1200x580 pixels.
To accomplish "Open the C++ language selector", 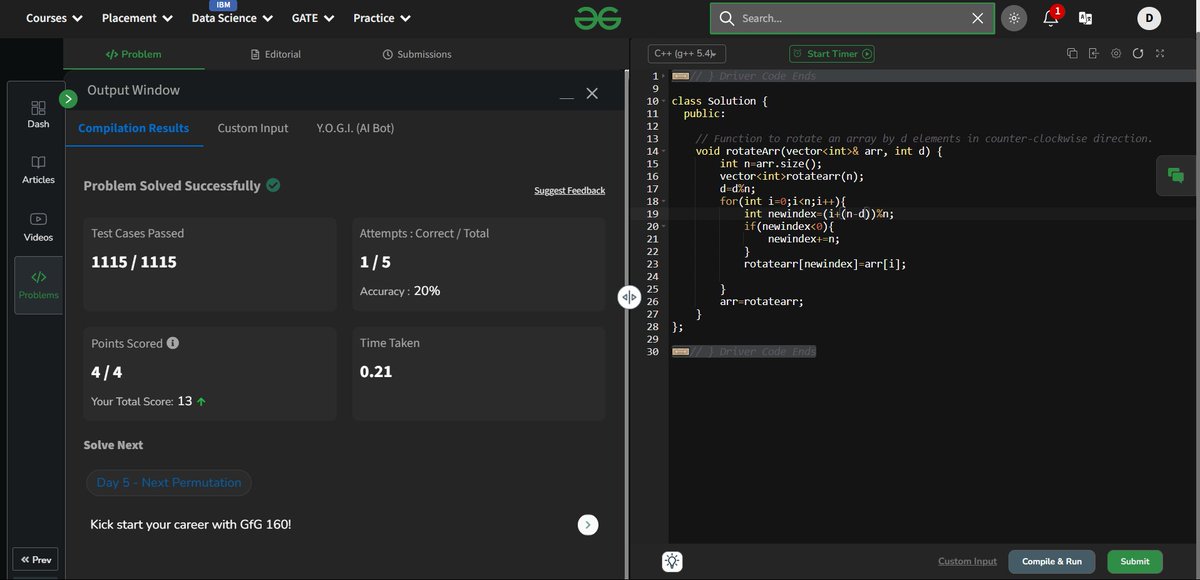I will click(687, 54).
